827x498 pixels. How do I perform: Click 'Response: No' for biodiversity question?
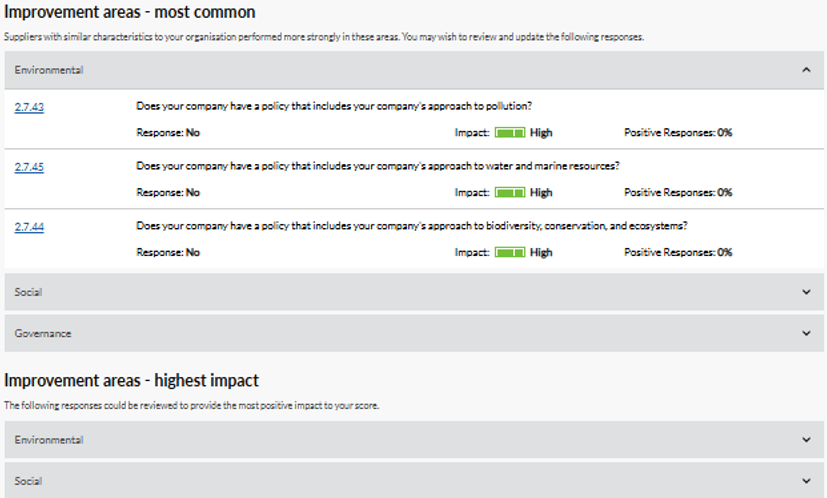168,253
